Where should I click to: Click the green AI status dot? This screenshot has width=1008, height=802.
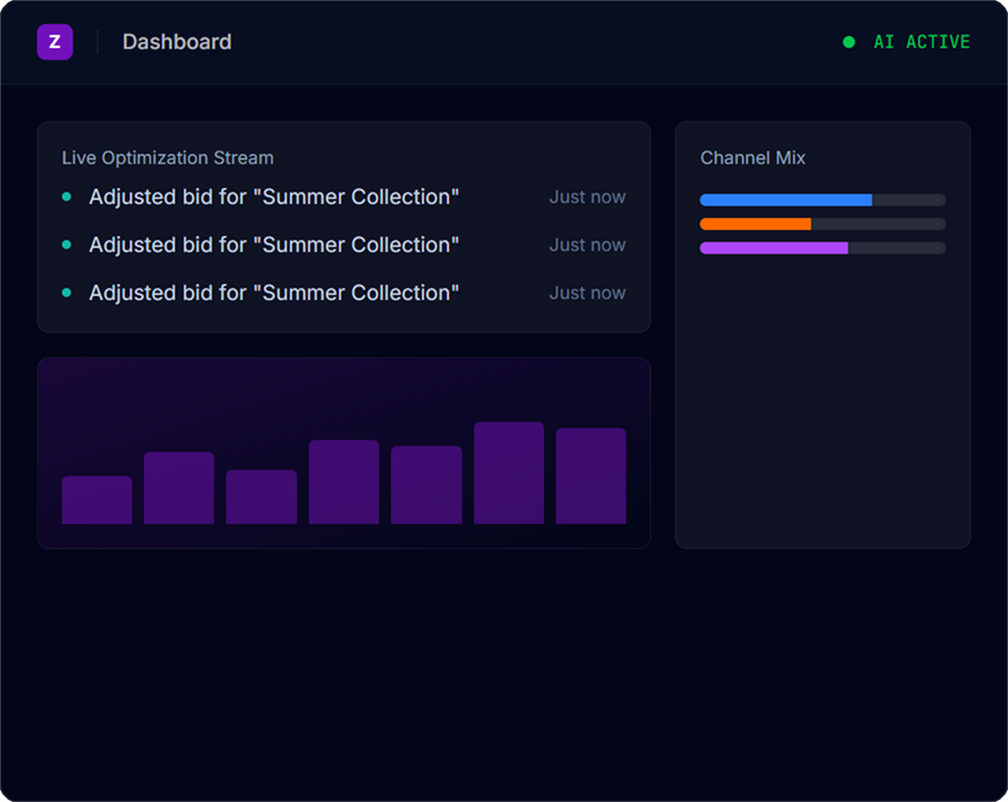(x=849, y=42)
